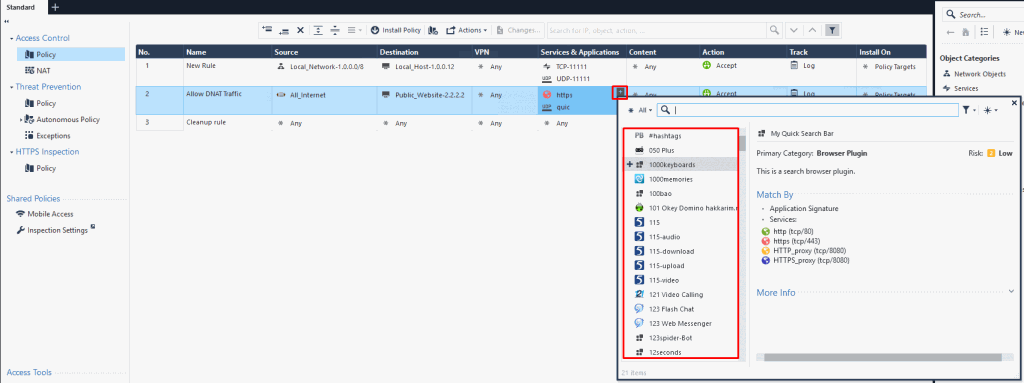This screenshot has height=383, width=1024.
Task: Collapse the Threat Prevention section
Action: 12,87
